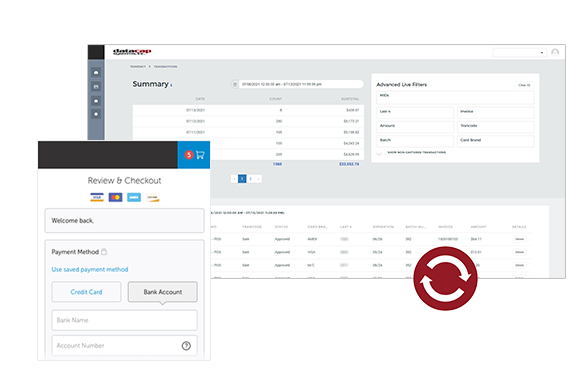The image size is (575, 377).
Task: Click the calendar icon beside date range
Action: [x=235, y=84]
